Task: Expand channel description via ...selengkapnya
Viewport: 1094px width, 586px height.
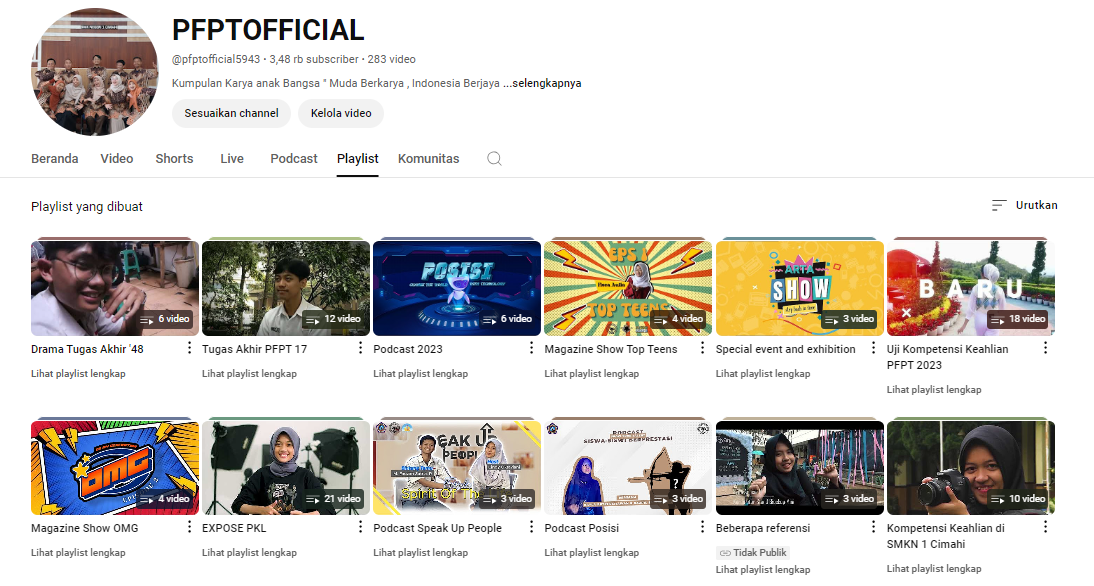Action: click(x=542, y=83)
